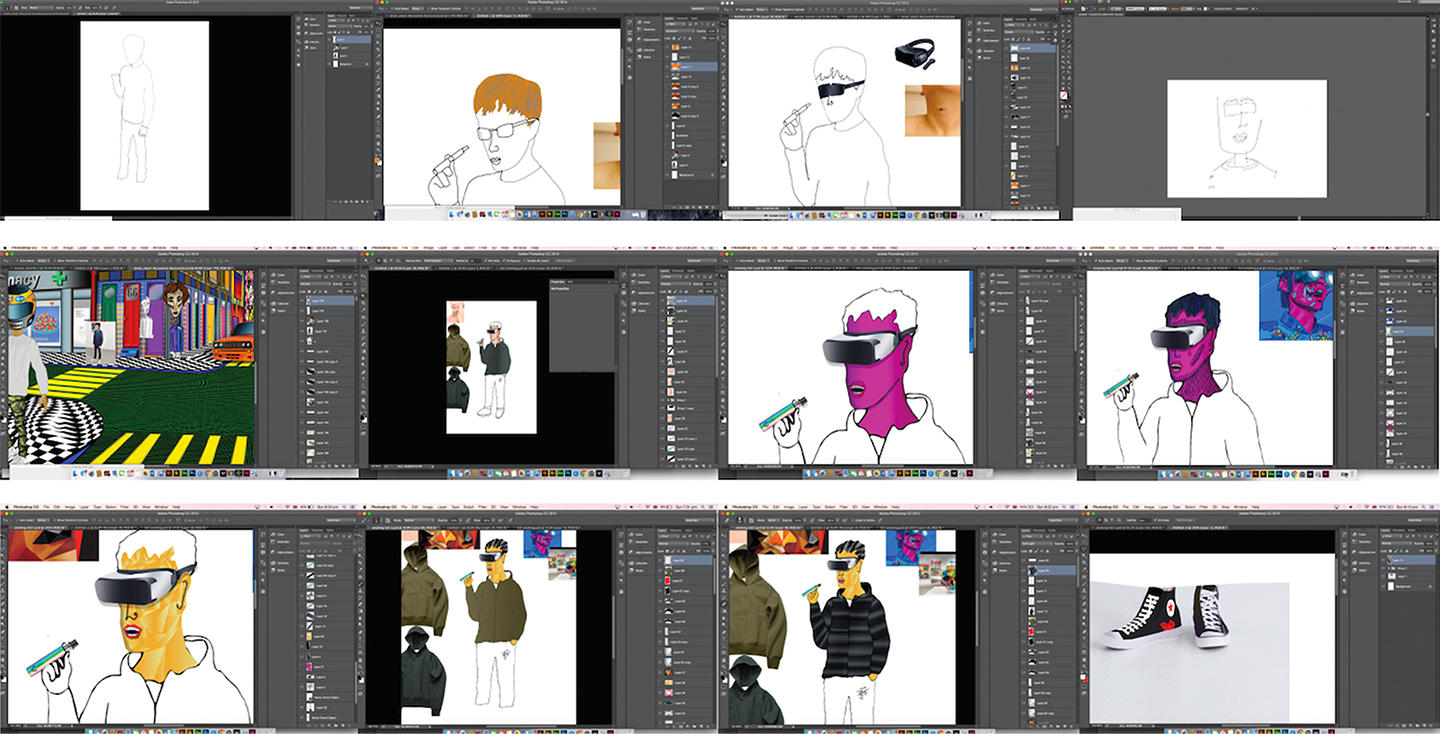Click Refine Edge button in hoodie-on-black options bar
1440x734 pixels.
(x=565, y=260)
